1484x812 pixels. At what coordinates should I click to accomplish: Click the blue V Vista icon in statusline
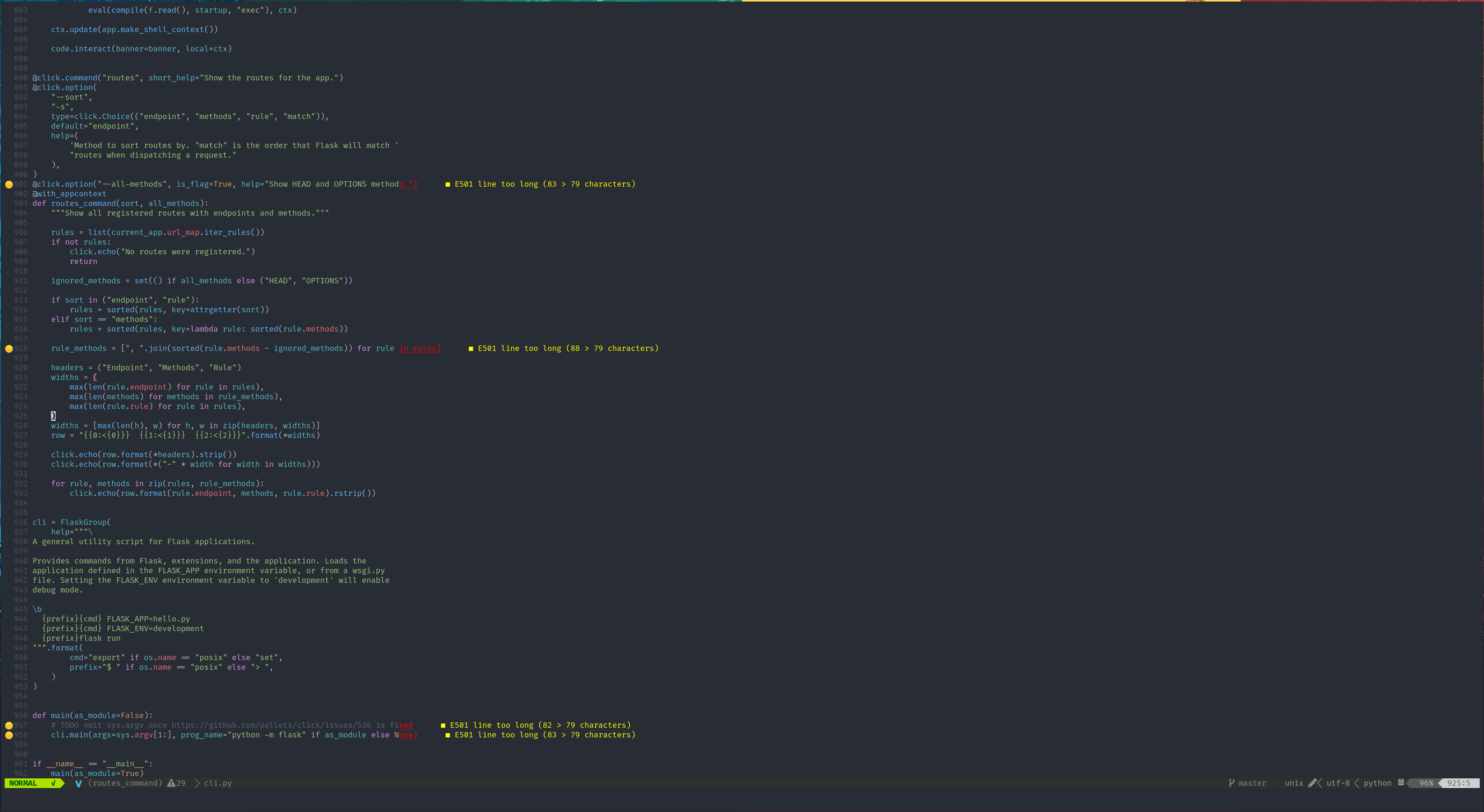(78, 783)
